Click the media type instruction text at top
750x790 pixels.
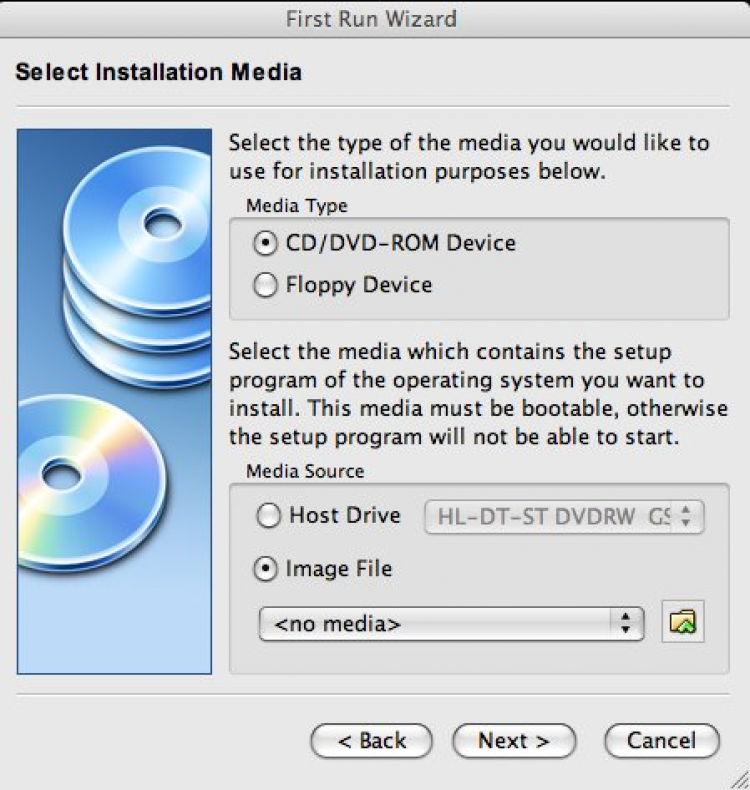(x=469, y=157)
